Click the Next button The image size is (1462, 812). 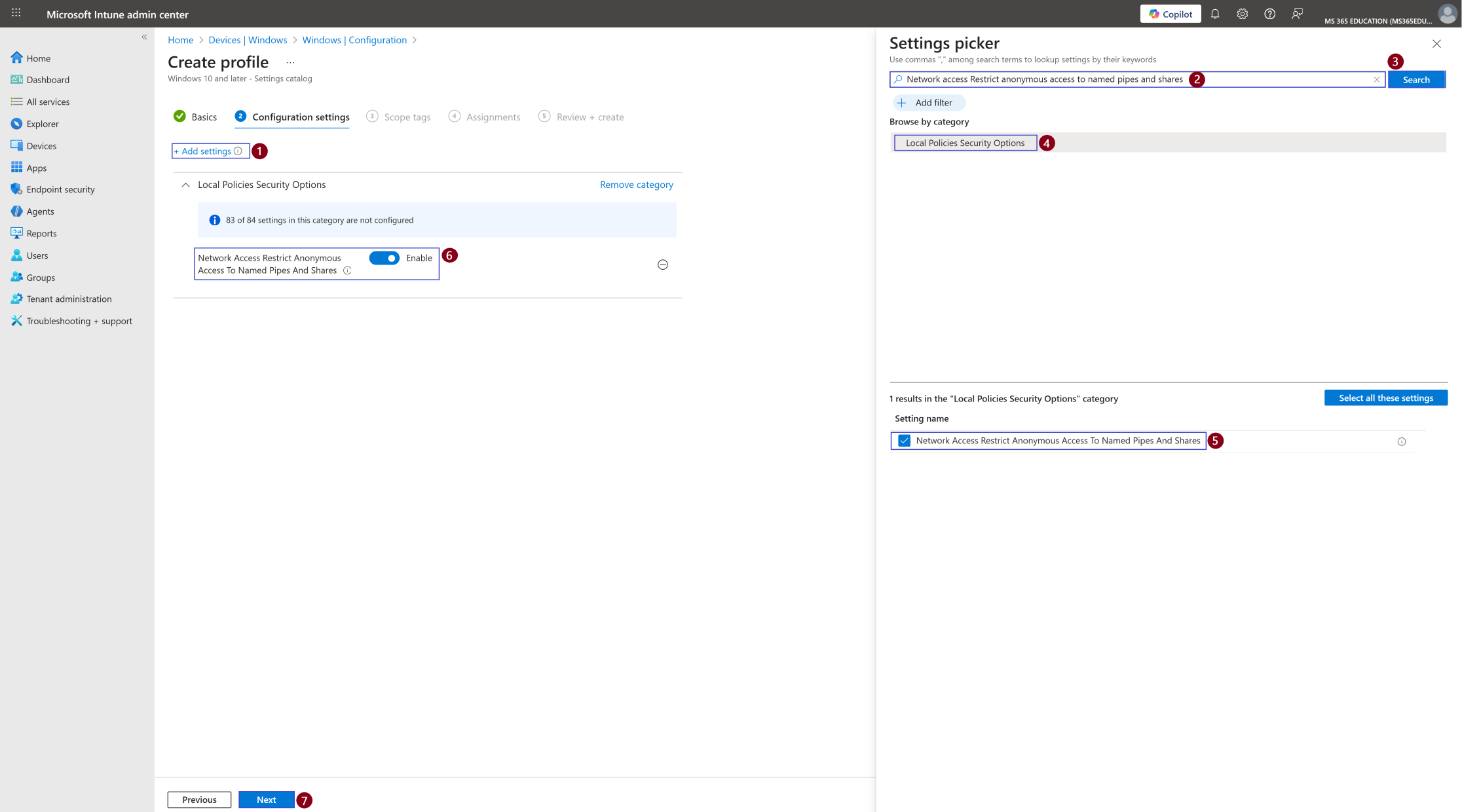[x=267, y=800]
